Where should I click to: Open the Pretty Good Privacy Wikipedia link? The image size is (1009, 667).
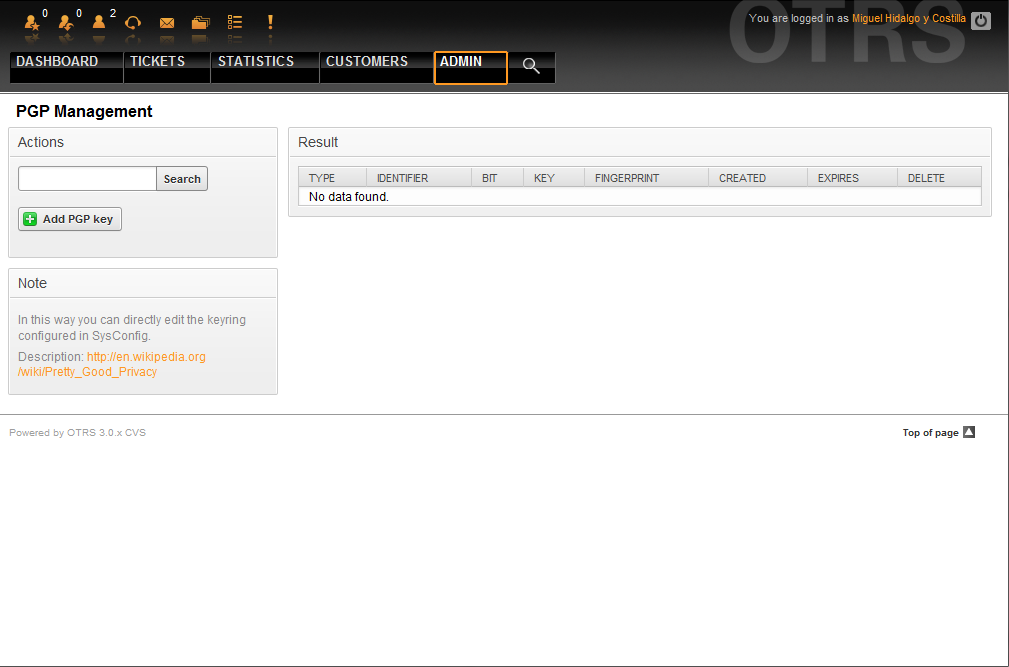[x=112, y=364]
